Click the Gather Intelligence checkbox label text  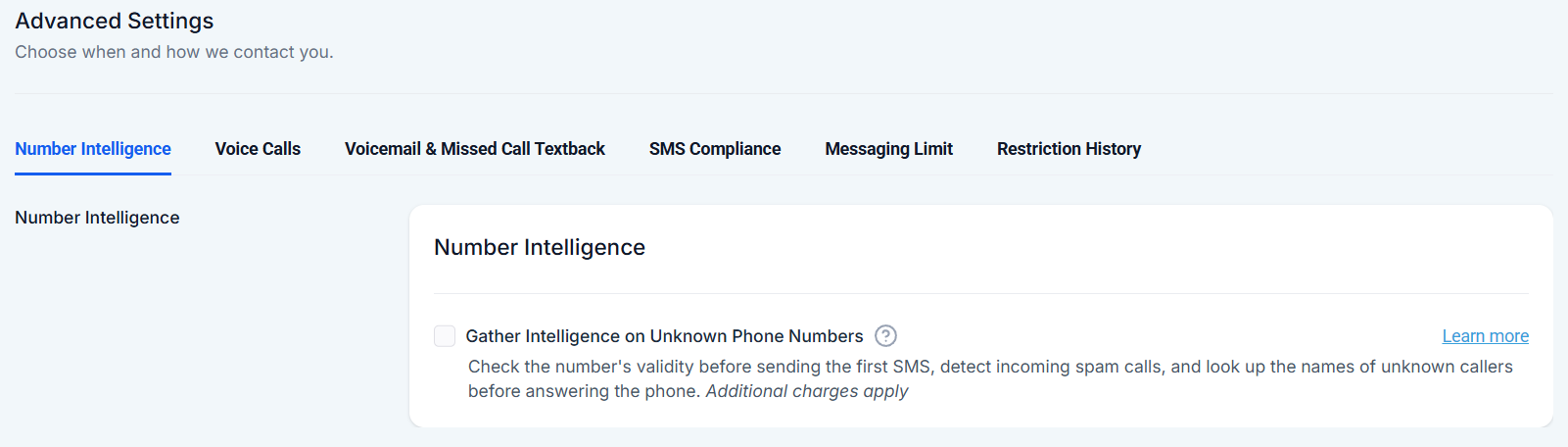point(664,336)
